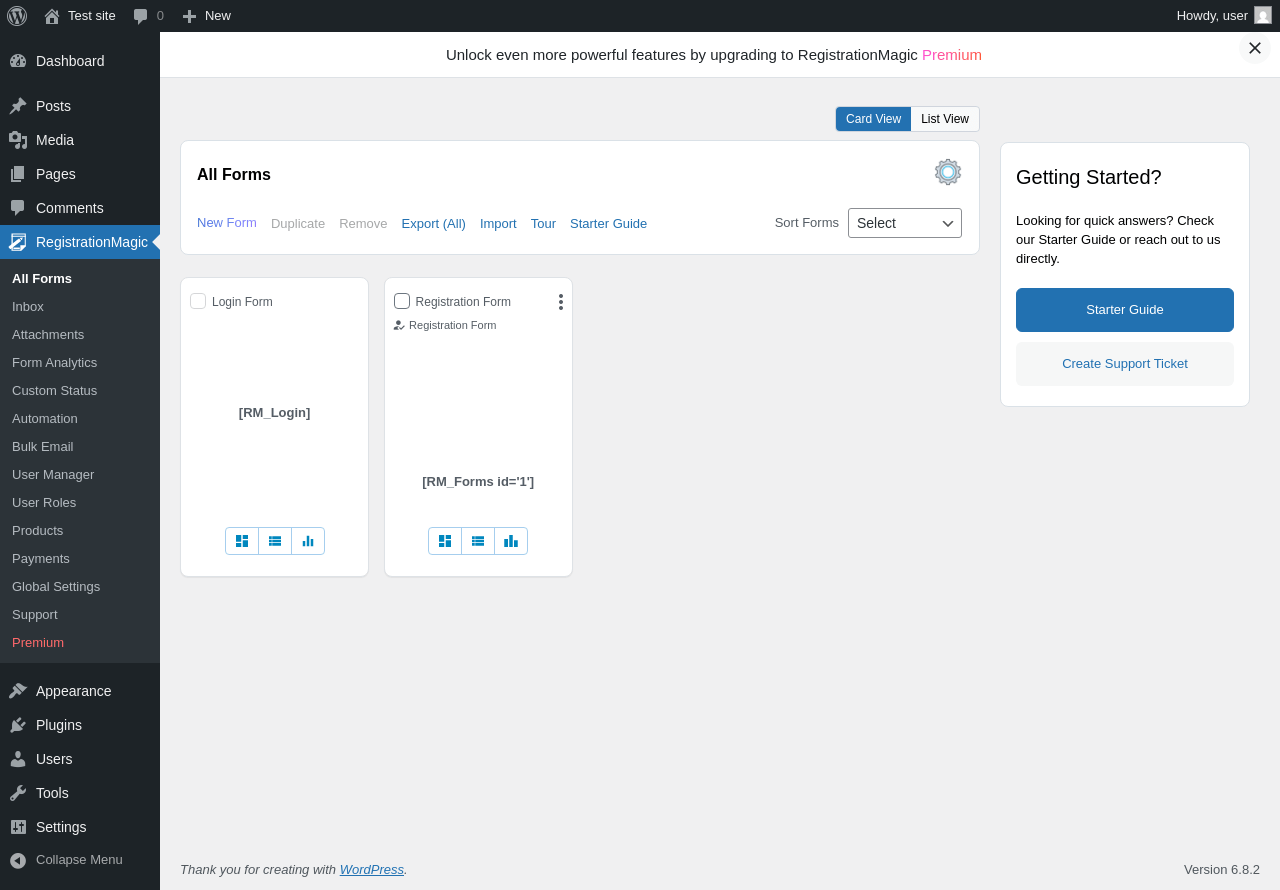Switch to List View

945,119
